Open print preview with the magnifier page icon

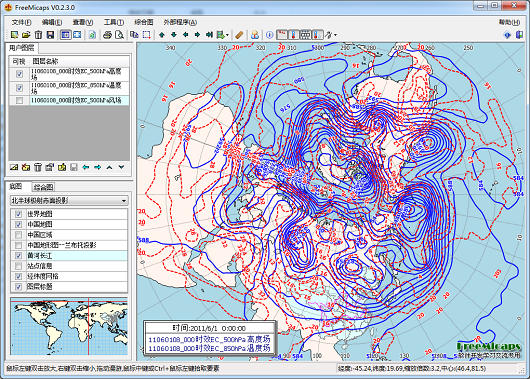tap(119, 35)
